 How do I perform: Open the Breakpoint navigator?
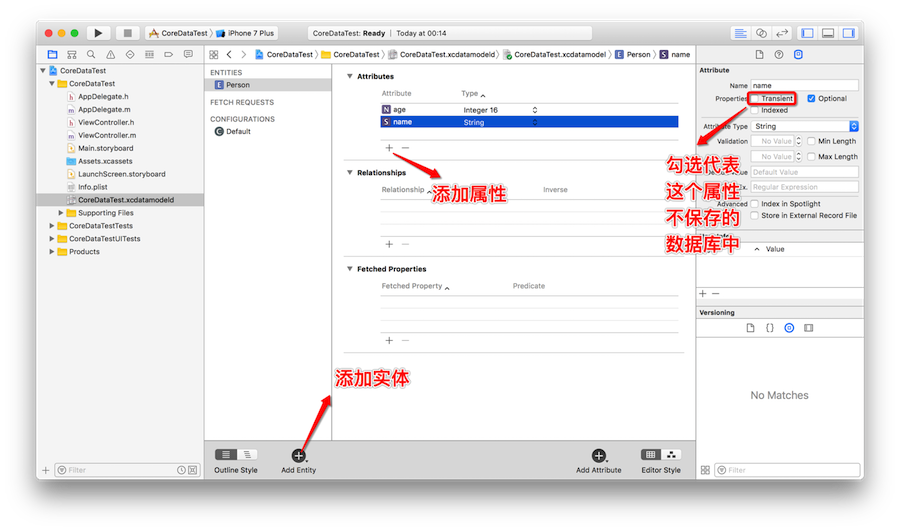[x=169, y=55]
